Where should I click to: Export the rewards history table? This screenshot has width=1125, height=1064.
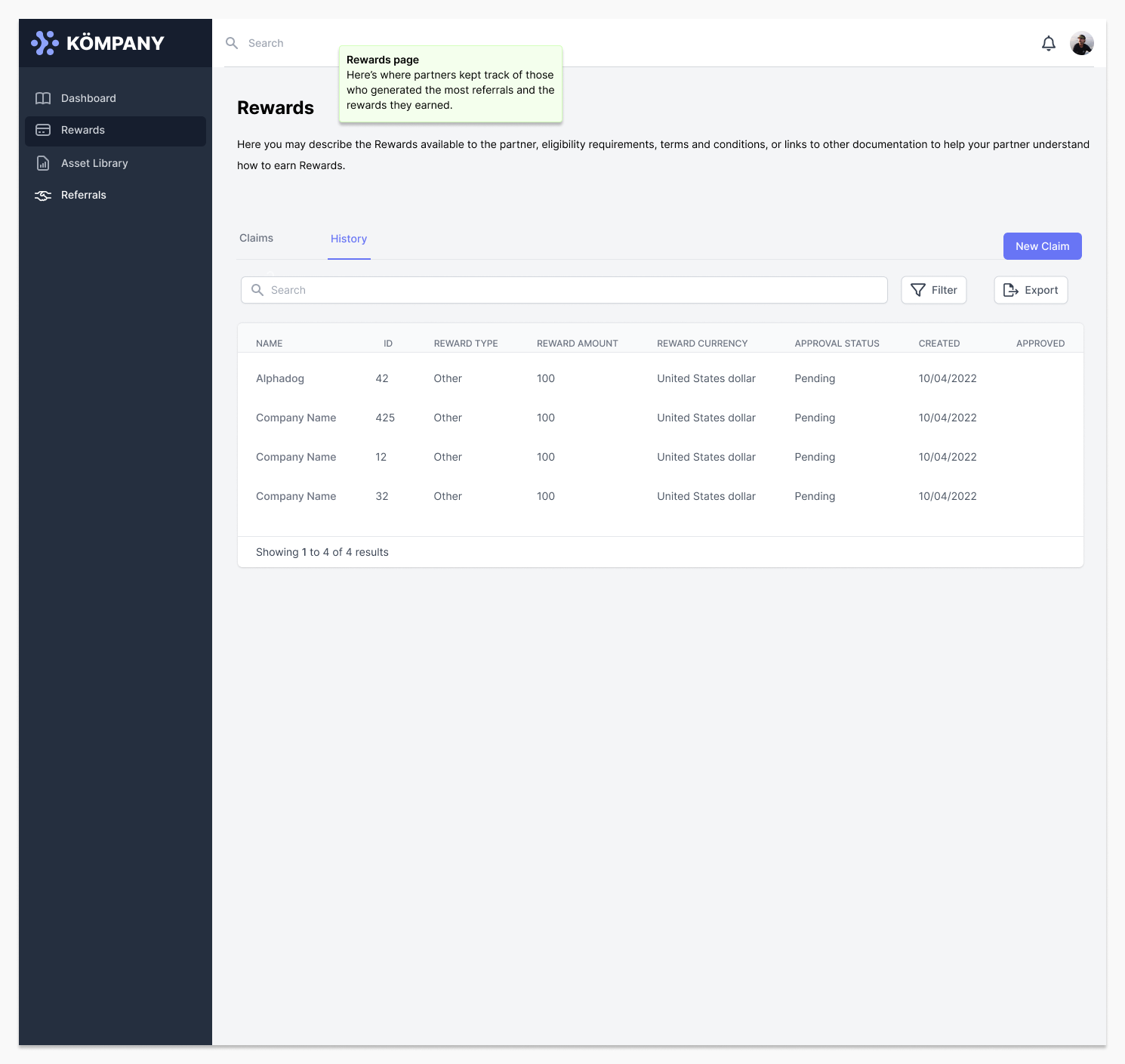coord(1030,291)
